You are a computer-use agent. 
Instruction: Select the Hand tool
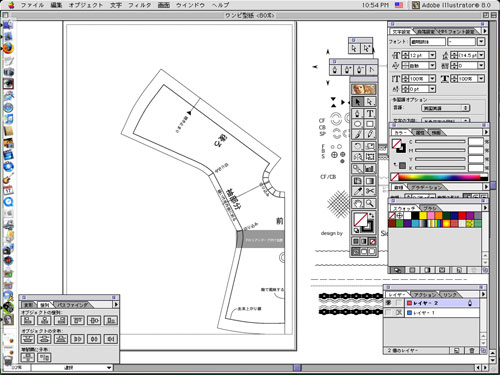358,203
